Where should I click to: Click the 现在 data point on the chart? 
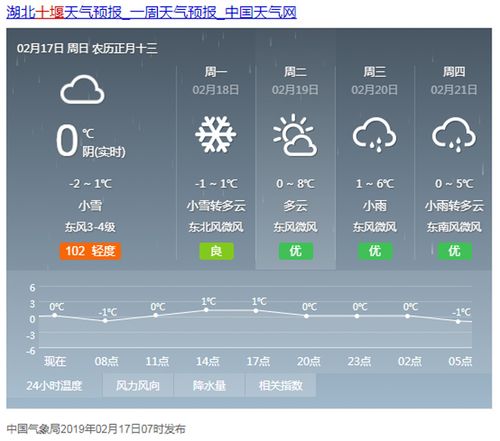pos(55,315)
